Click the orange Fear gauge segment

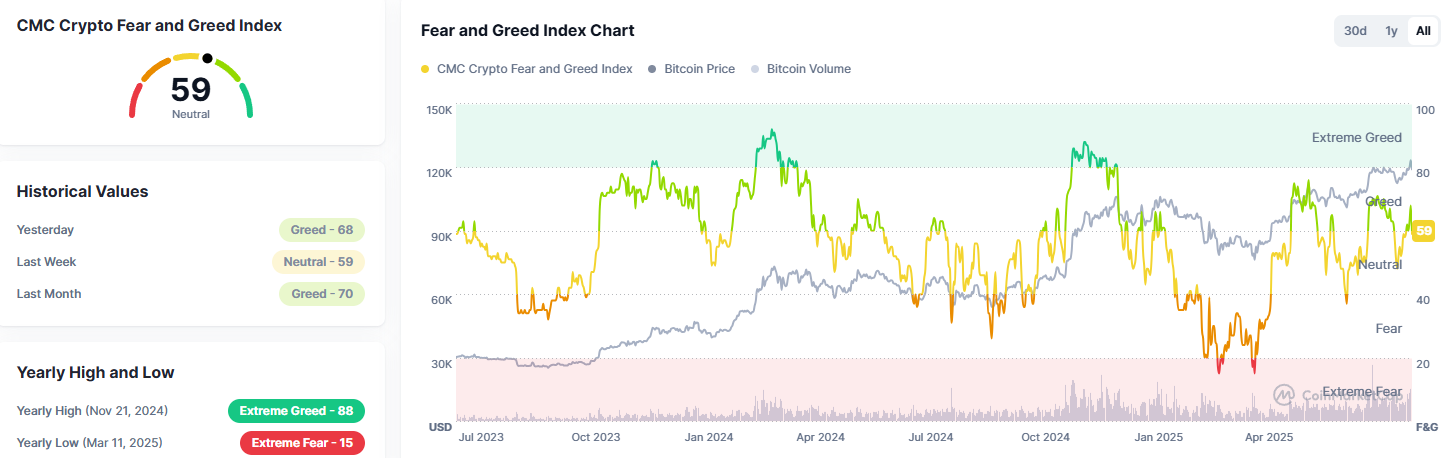155,69
